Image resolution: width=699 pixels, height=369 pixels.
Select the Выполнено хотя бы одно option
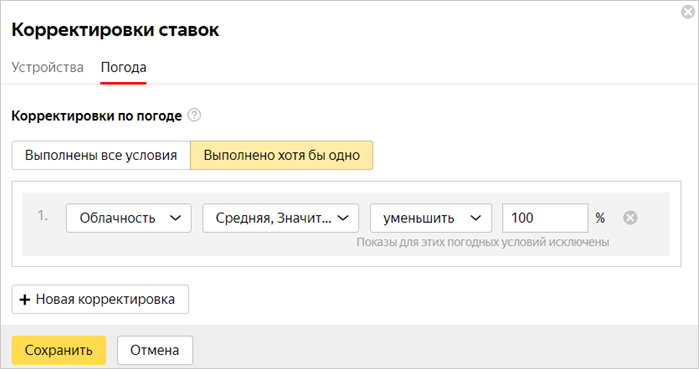click(282, 155)
